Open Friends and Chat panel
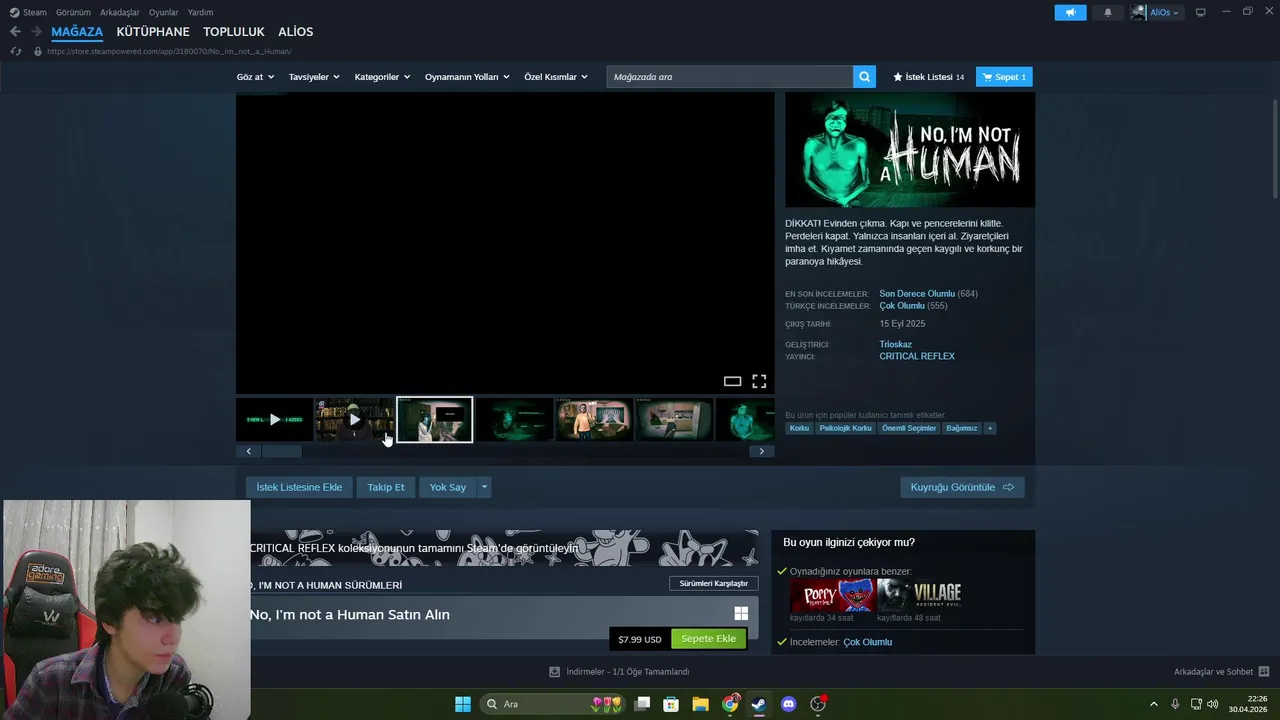 (1221, 672)
